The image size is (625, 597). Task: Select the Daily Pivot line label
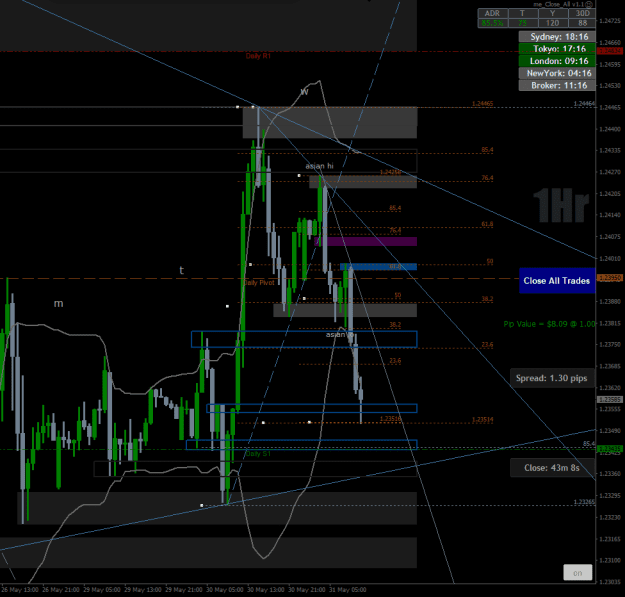point(259,283)
